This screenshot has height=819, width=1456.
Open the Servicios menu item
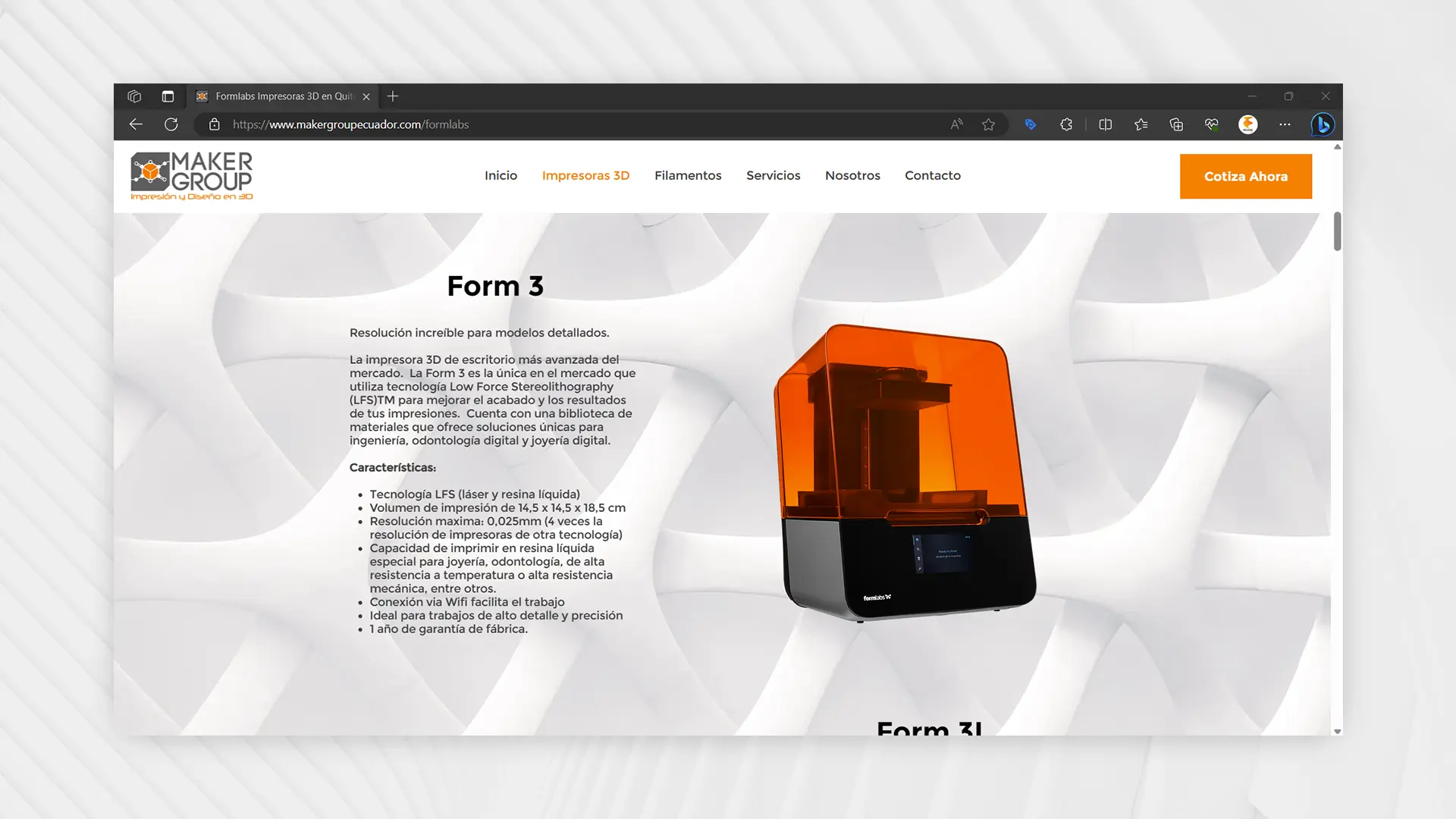click(x=773, y=175)
